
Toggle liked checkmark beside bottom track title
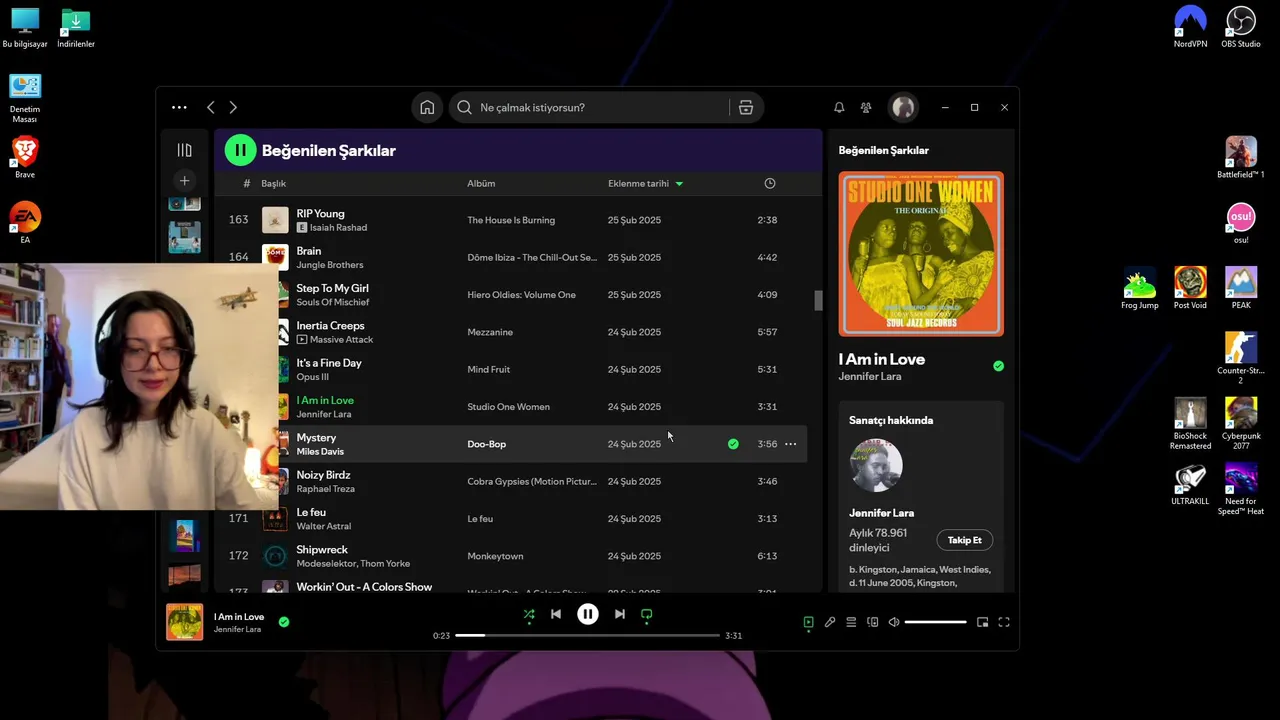point(284,622)
